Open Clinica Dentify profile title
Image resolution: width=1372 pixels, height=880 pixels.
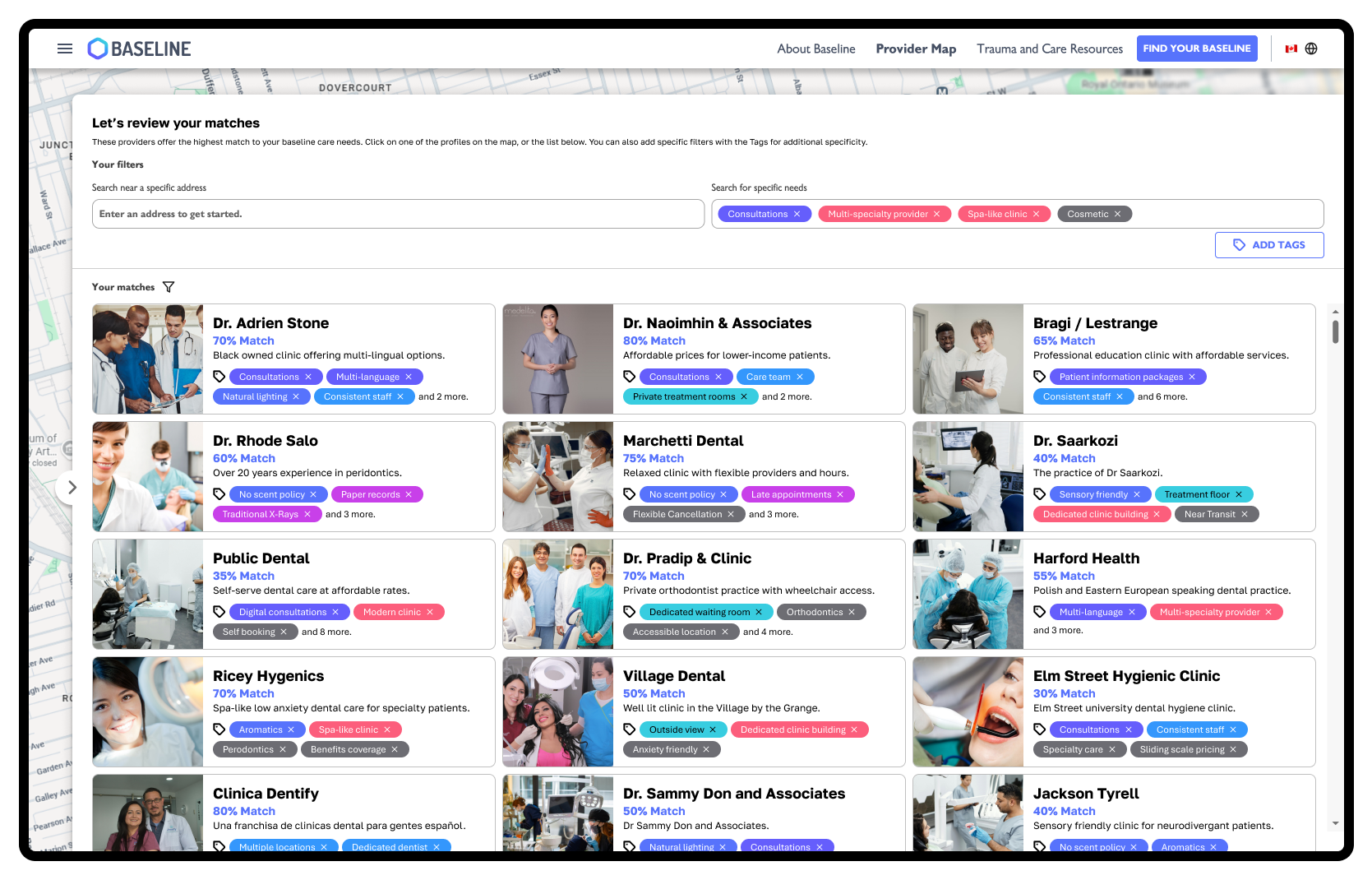pyautogui.click(x=266, y=794)
